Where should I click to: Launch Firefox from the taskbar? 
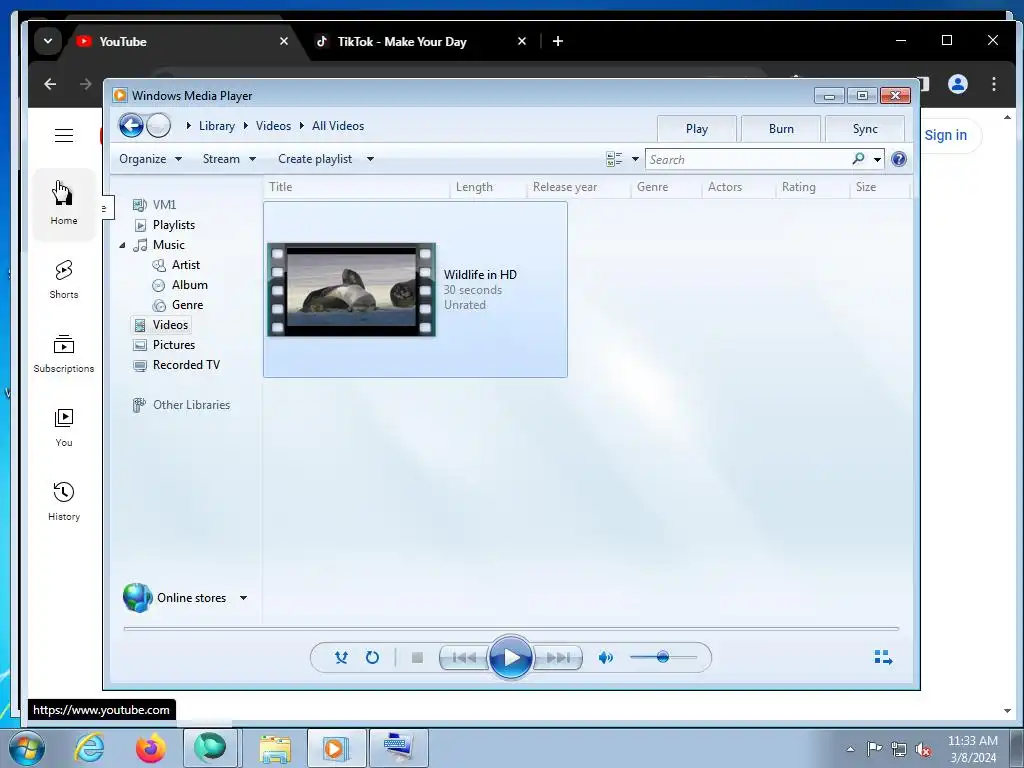tap(150, 748)
